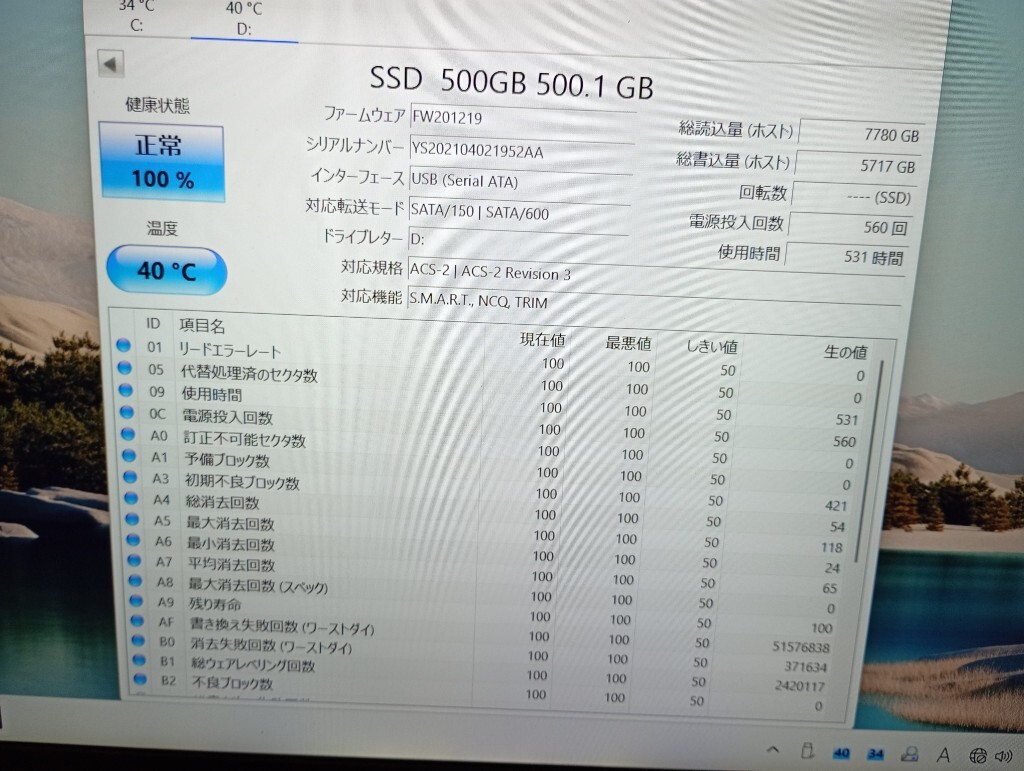Click the blue status dot for ID A8

[x=135, y=580]
